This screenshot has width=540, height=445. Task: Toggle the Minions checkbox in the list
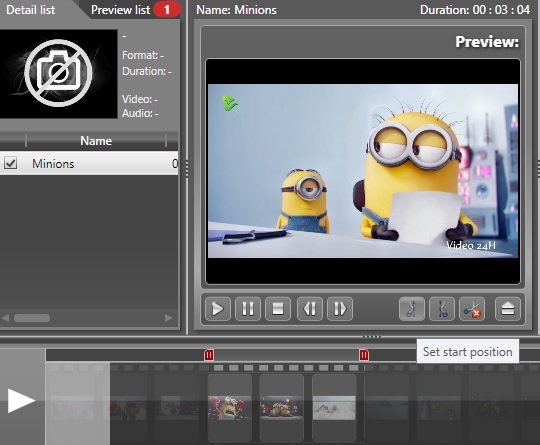pos(10,163)
